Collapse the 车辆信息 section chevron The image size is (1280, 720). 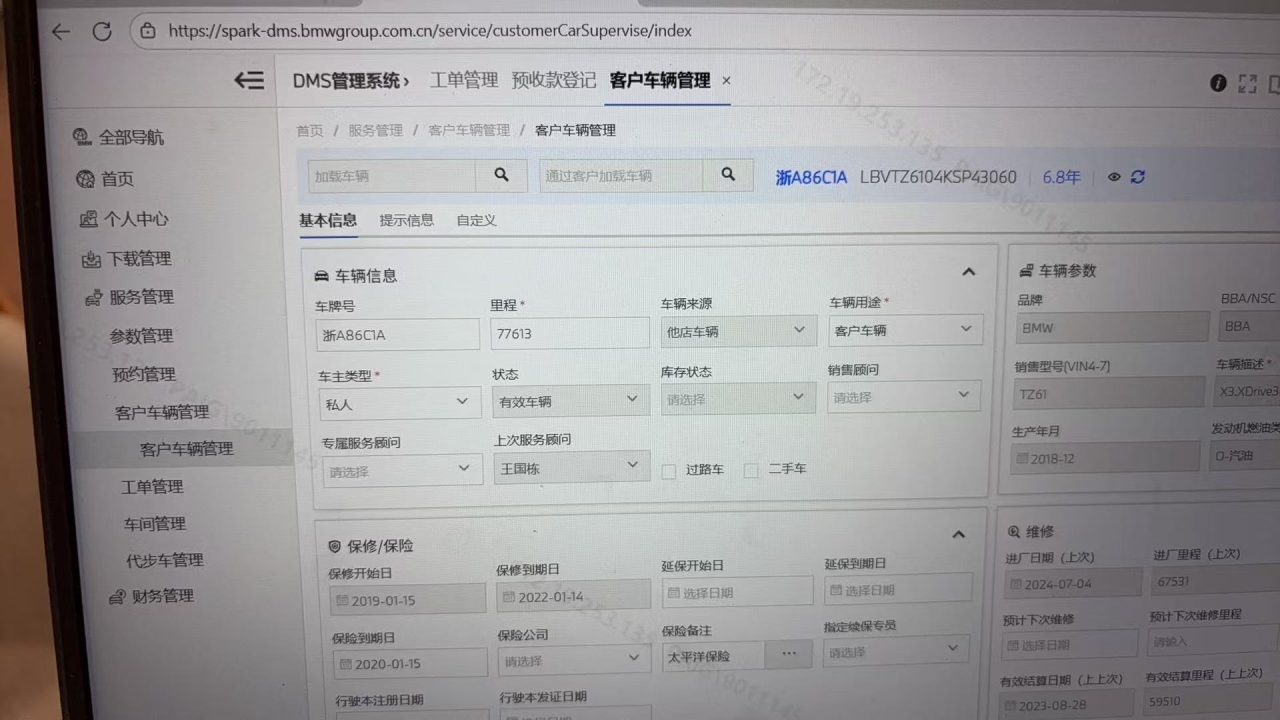coord(968,272)
